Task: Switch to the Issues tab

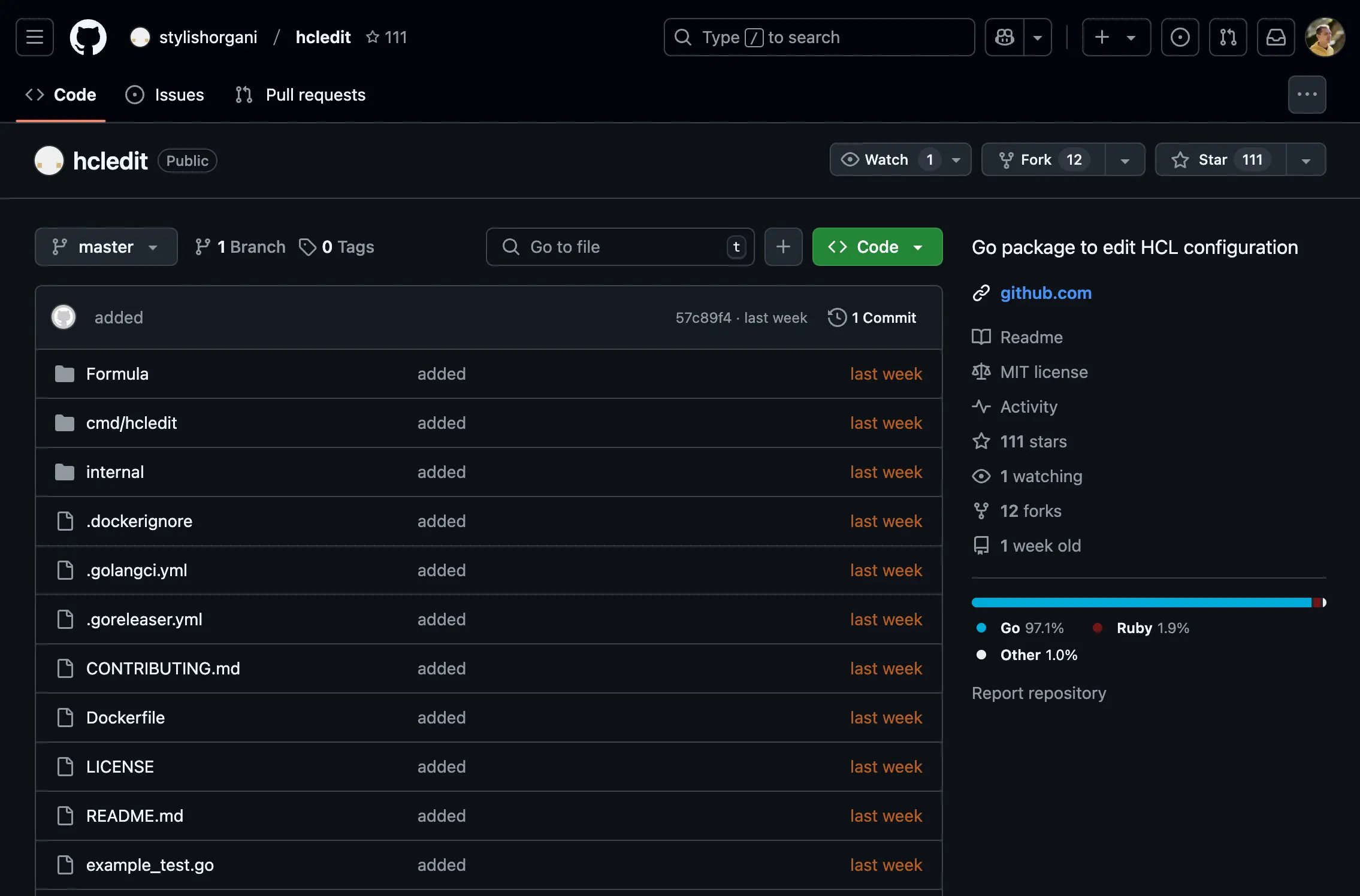Action: [166, 95]
